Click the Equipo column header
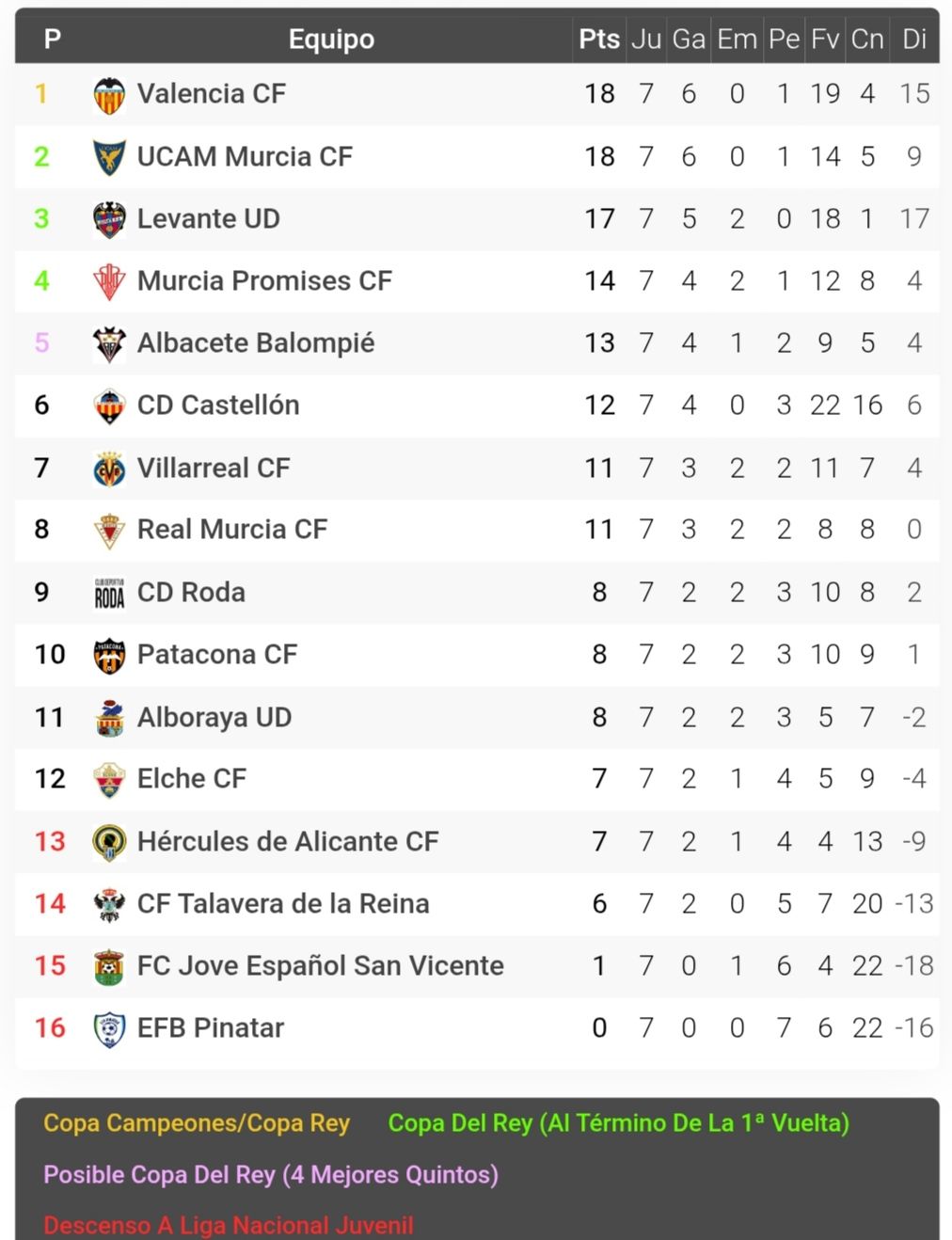 click(x=331, y=39)
